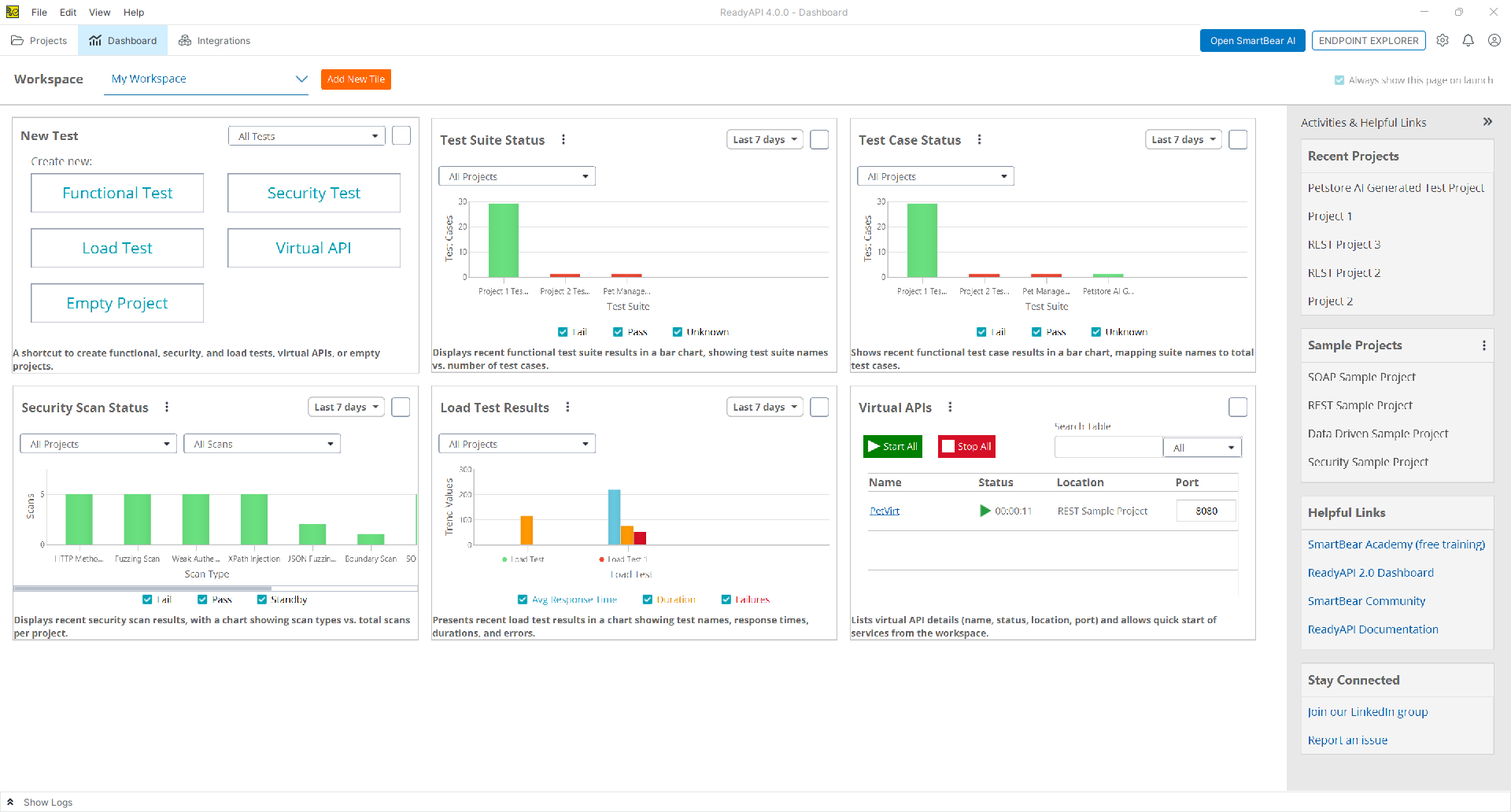The width and height of the screenshot is (1511, 812).
Task: Open the settings gear icon
Action: (1443, 40)
